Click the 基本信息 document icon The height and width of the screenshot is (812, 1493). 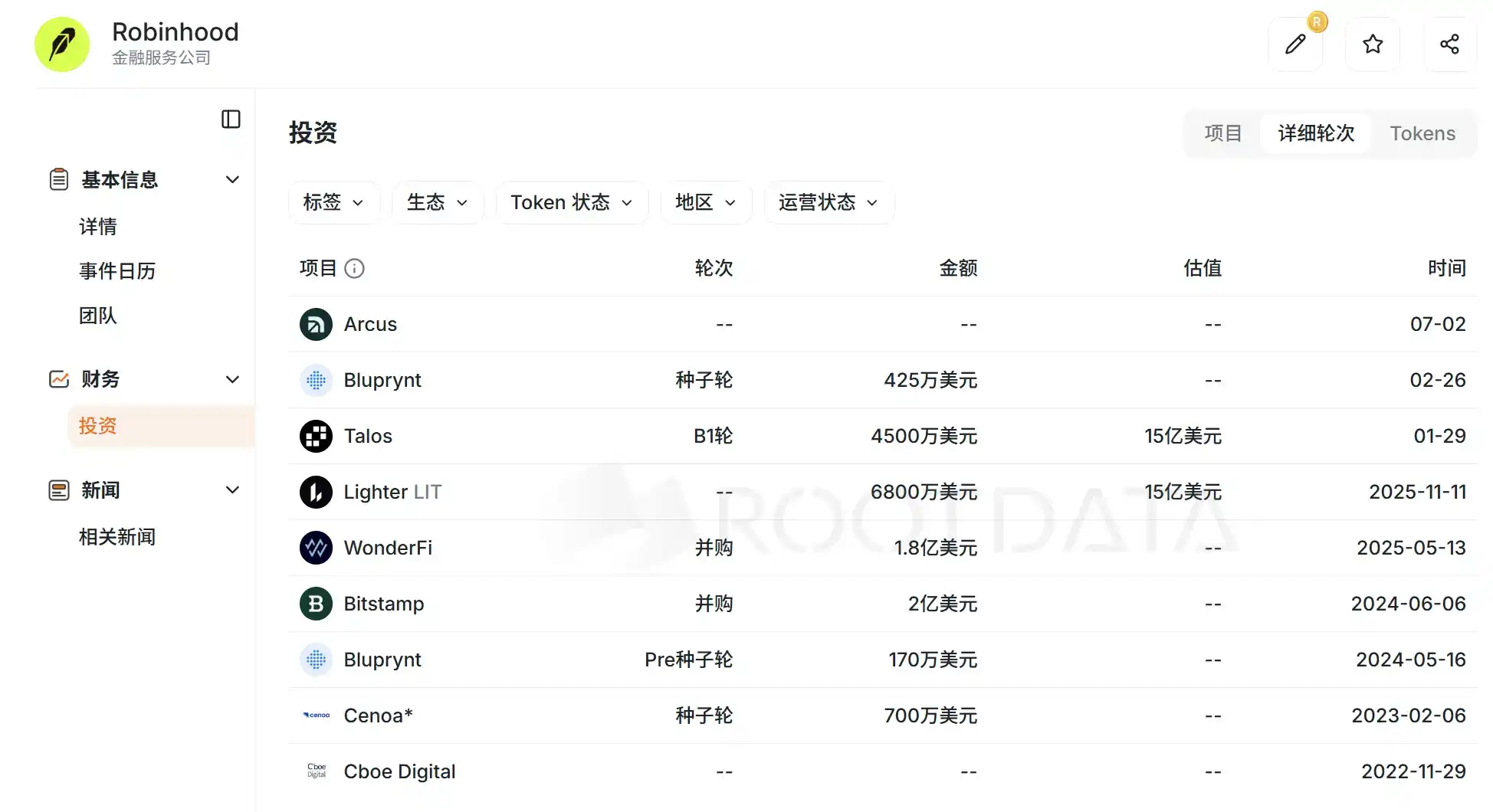click(x=59, y=179)
